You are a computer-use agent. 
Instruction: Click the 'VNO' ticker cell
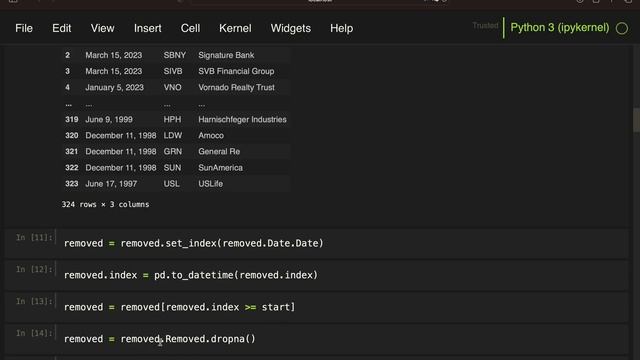pyautogui.click(x=172, y=87)
